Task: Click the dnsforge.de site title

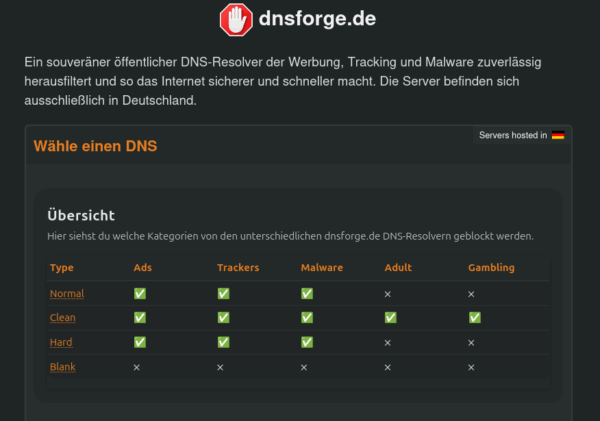Action: click(319, 18)
